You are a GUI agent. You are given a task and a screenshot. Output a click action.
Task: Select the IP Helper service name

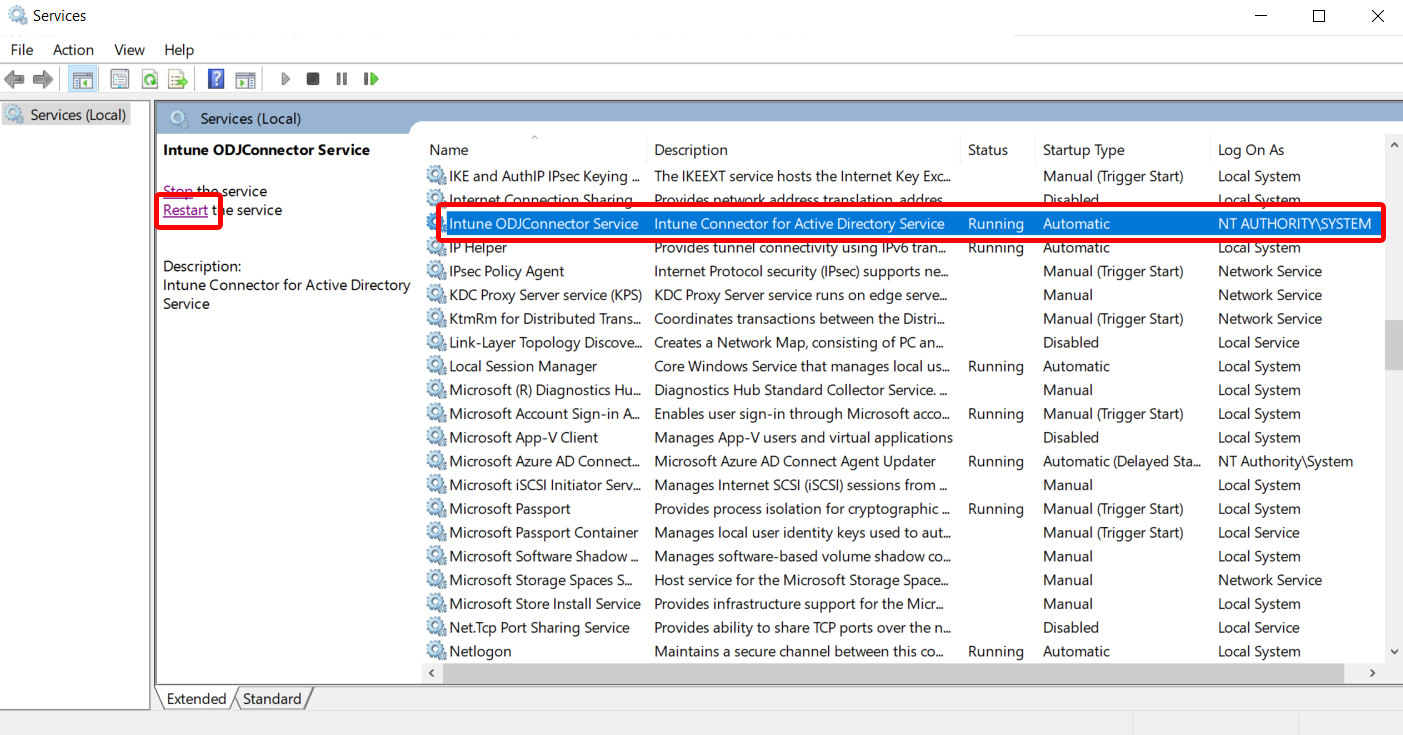coord(478,247)
